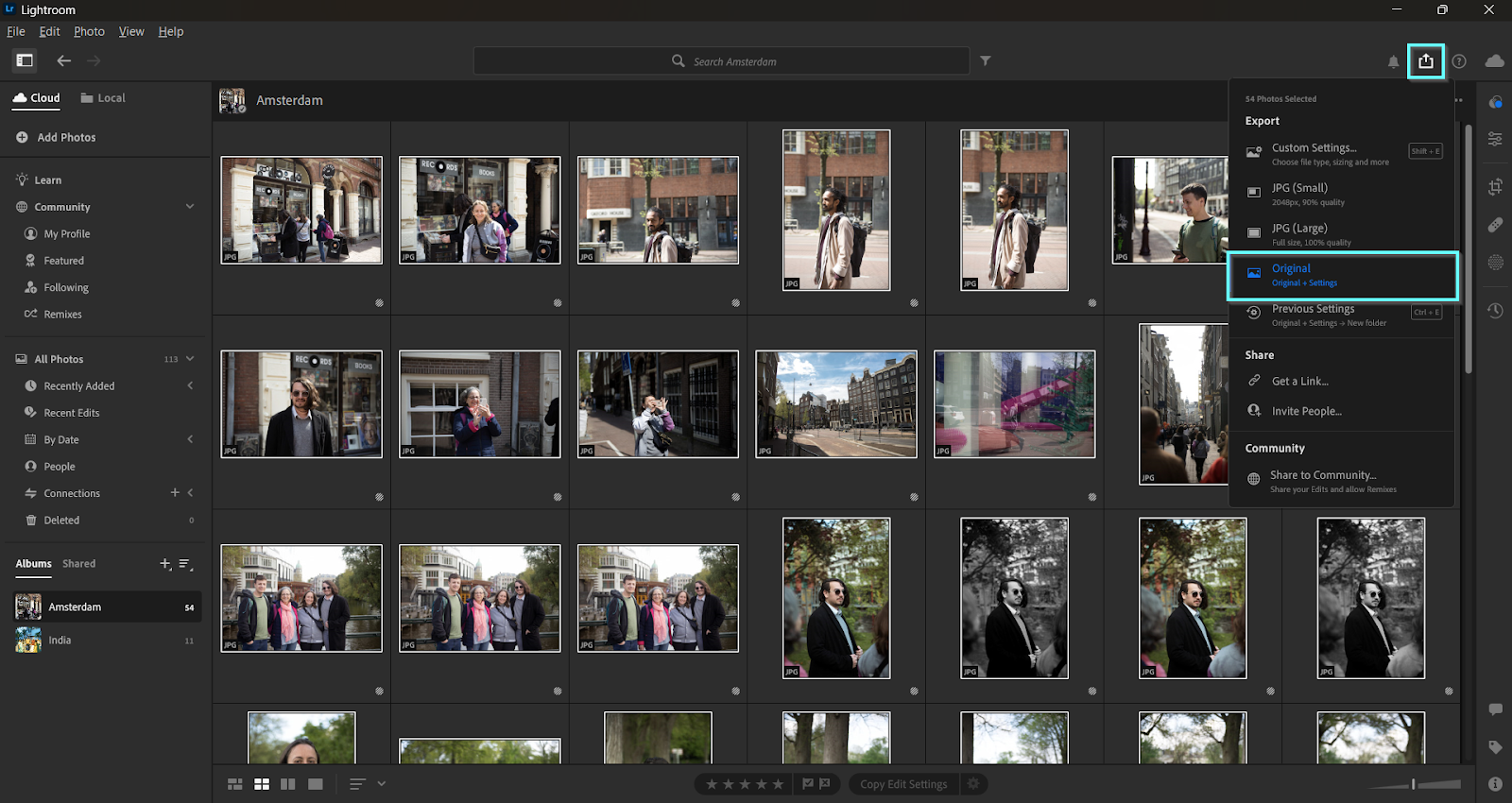This screenshot has height=803, width=1512.
Task: Click Add Photos button
Action: pos(56,137)
